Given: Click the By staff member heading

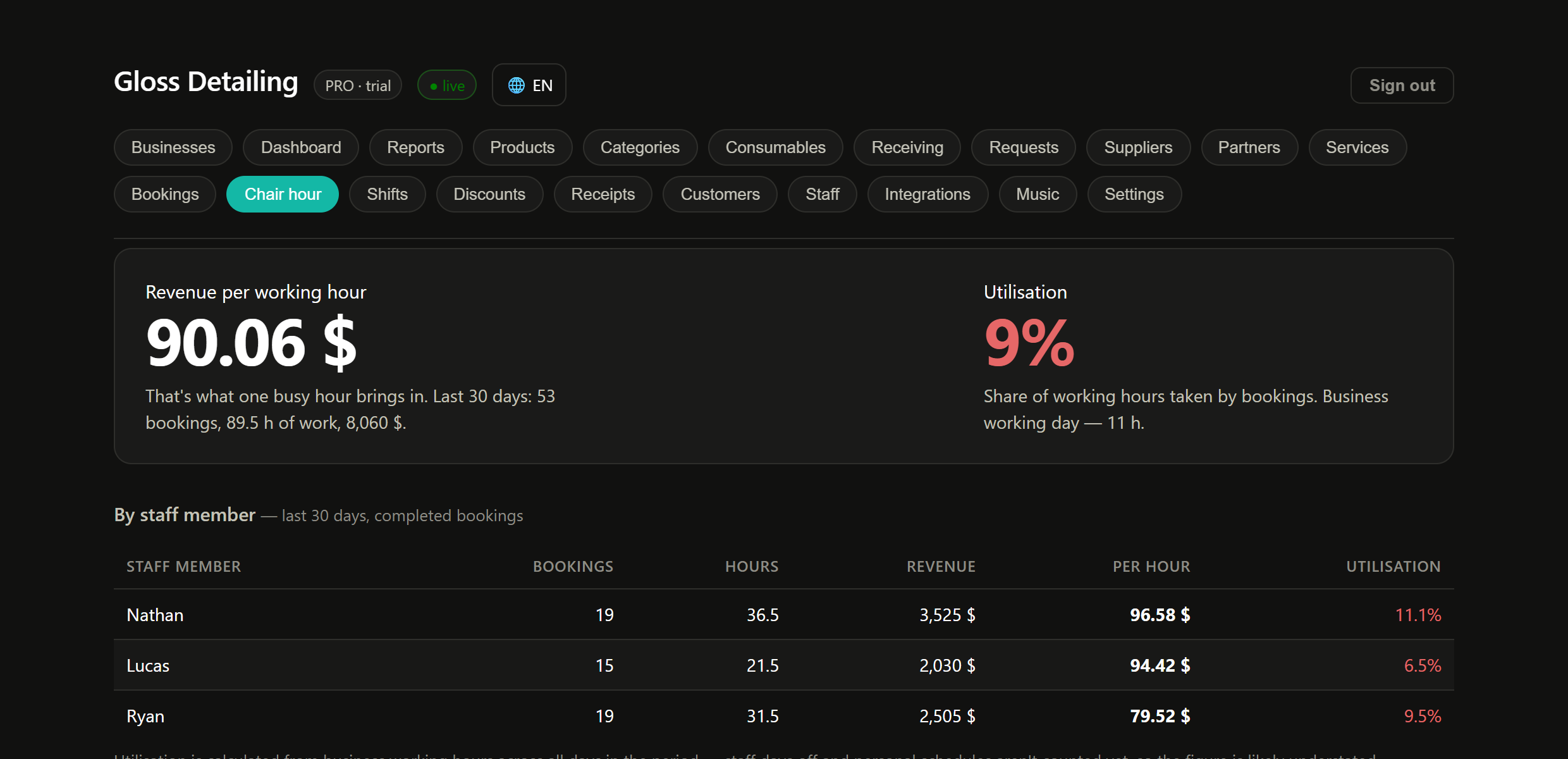Looking at the screenshot, I should click(185, 515).
